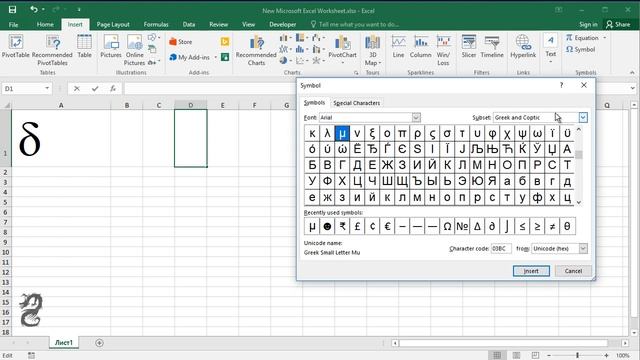Open the My Add-ins dropdown arrow
640x360 pixels.
(216, 58)
